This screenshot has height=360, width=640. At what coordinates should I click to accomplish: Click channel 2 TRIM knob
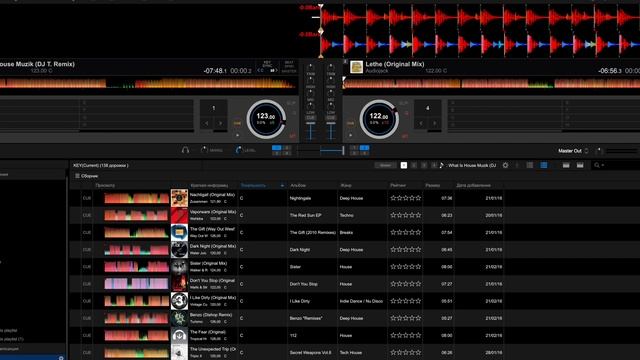tap(331, 67)
